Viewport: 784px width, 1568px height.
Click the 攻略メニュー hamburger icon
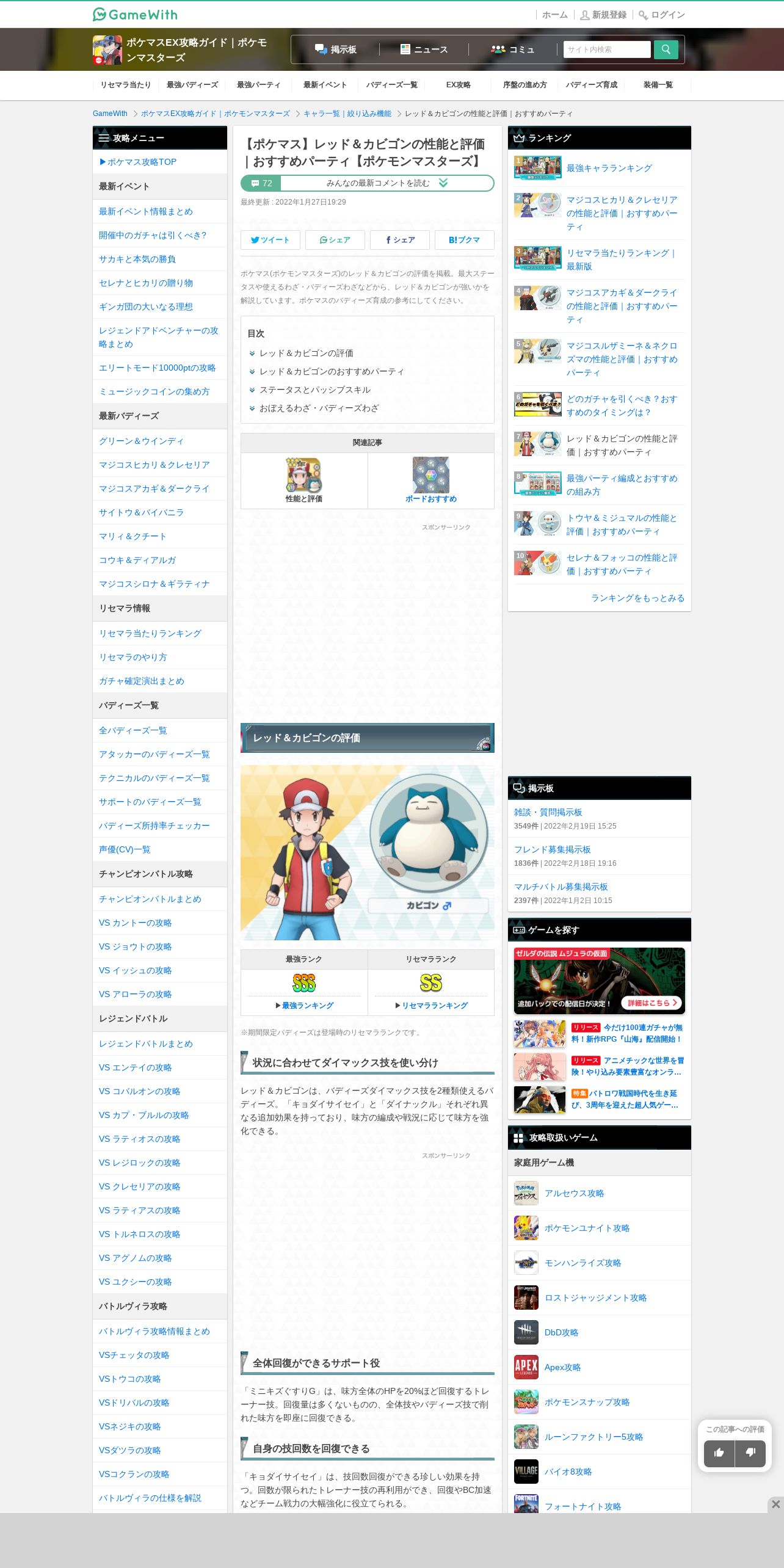coord(104,138)
